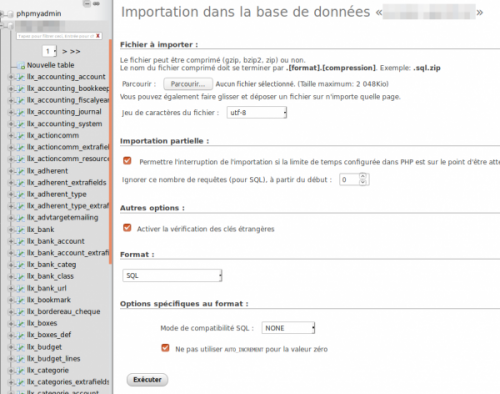
Task: Clear the table filter with red X
Action: [98, 36]
